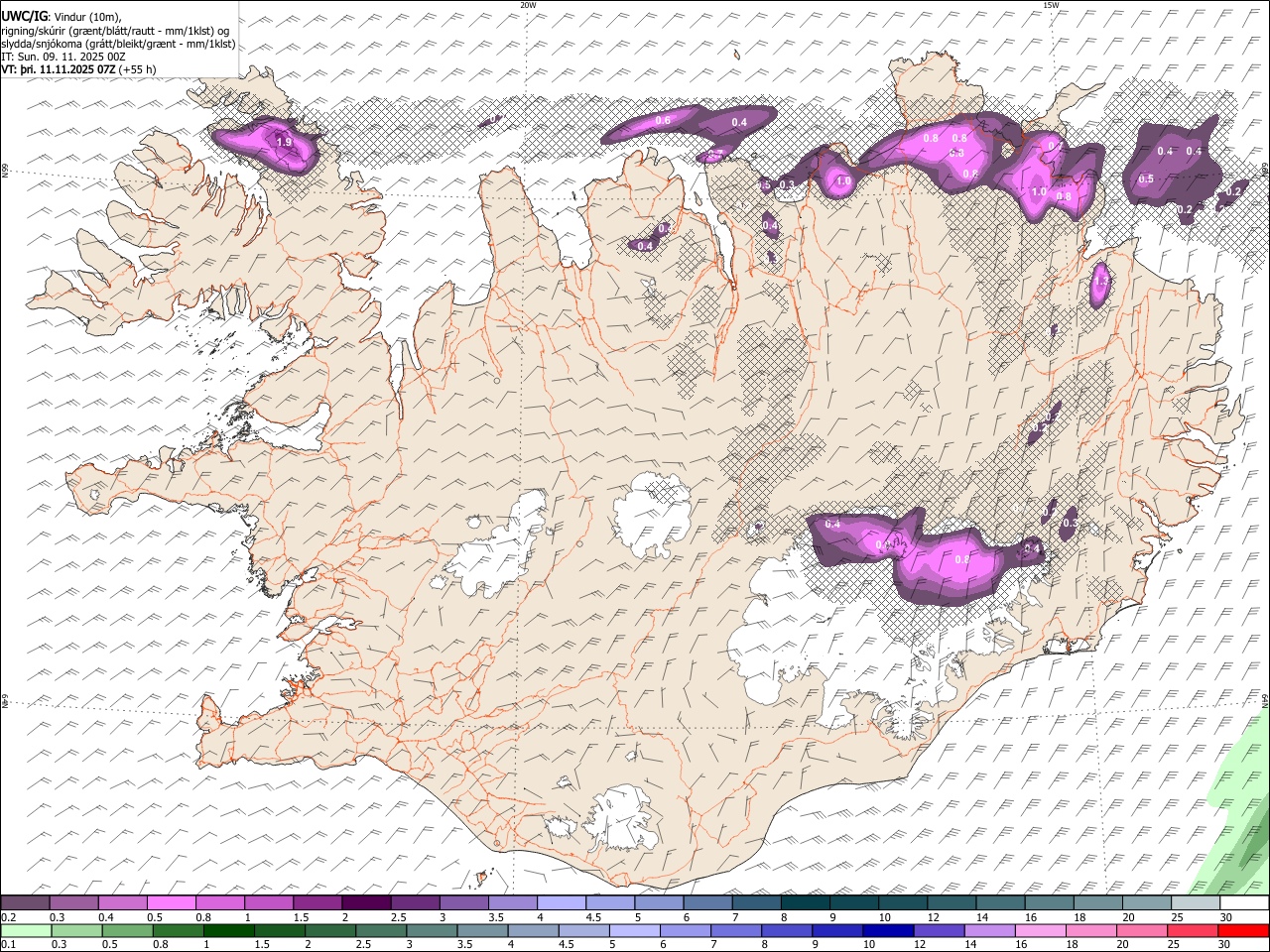Select the deep blue swatch right of lower 10
Screen dimensions: 1270x952
point(888,930)
